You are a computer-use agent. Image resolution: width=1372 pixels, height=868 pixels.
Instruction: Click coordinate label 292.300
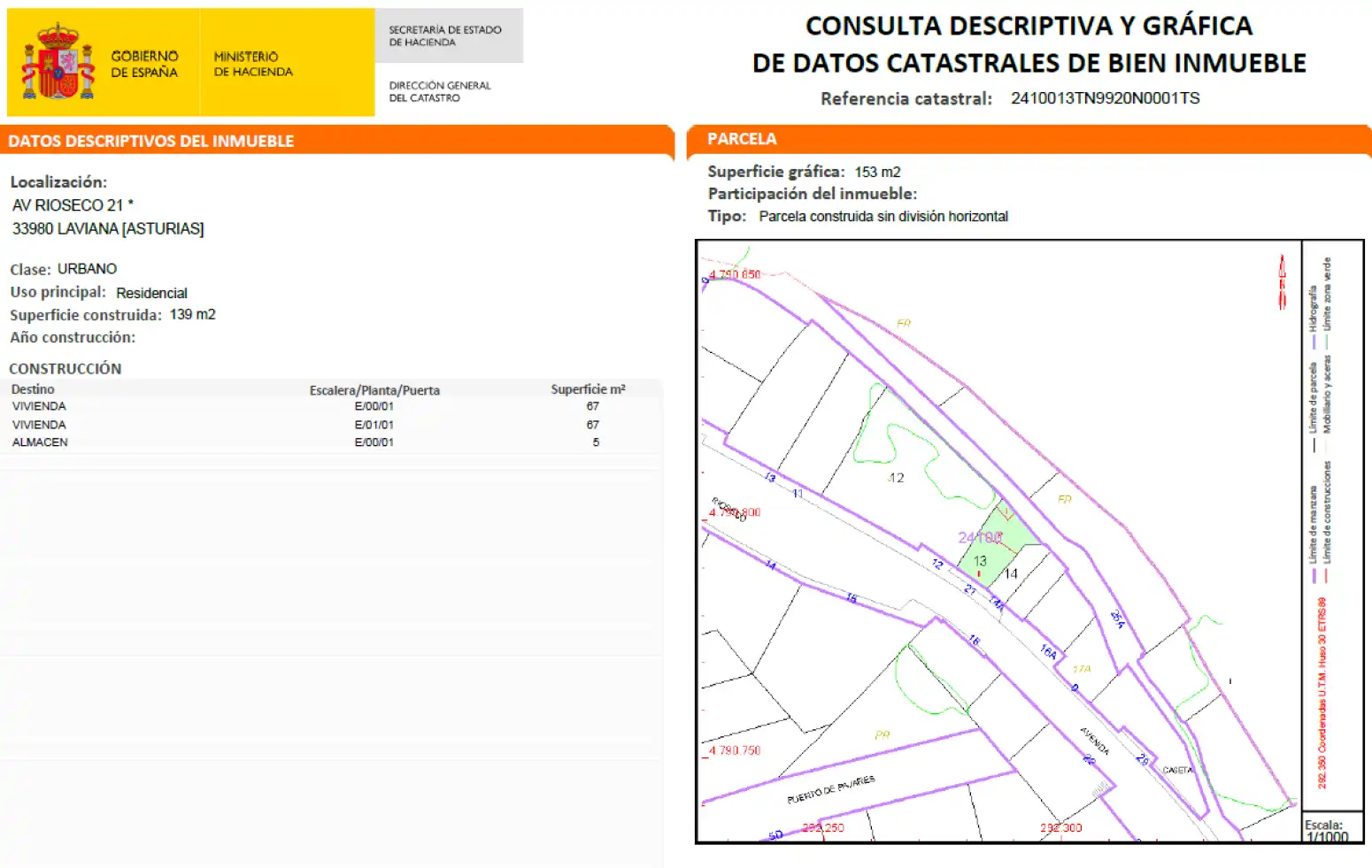(x=1060, y=828)
